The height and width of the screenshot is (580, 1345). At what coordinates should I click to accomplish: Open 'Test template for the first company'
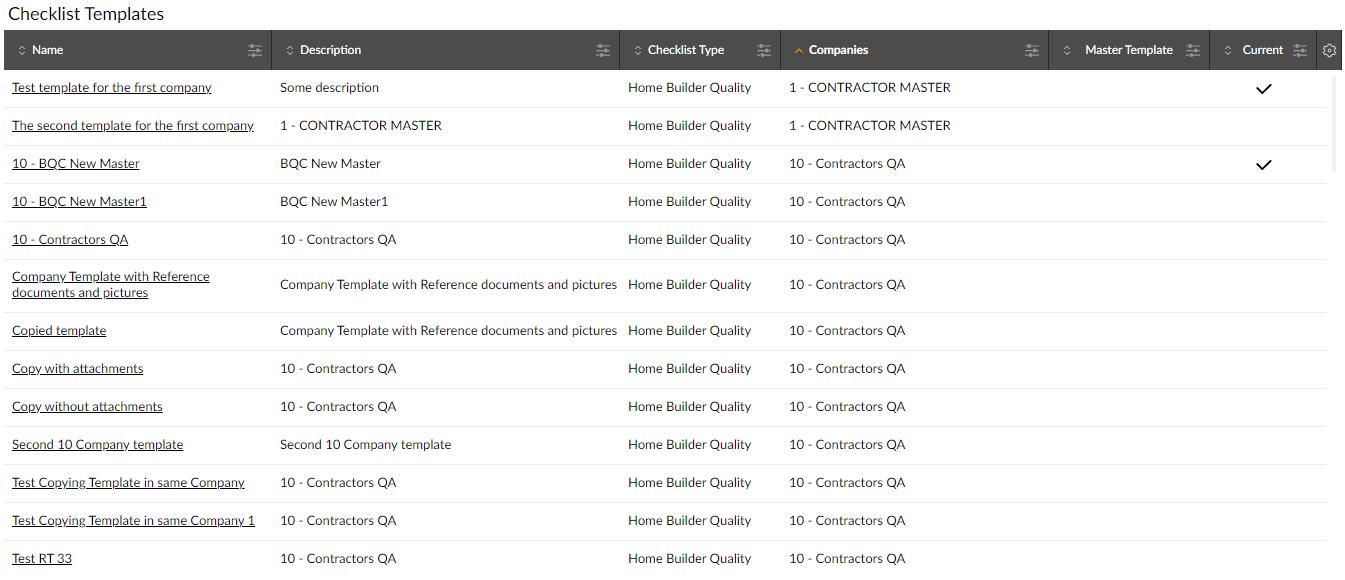point(112,88)
